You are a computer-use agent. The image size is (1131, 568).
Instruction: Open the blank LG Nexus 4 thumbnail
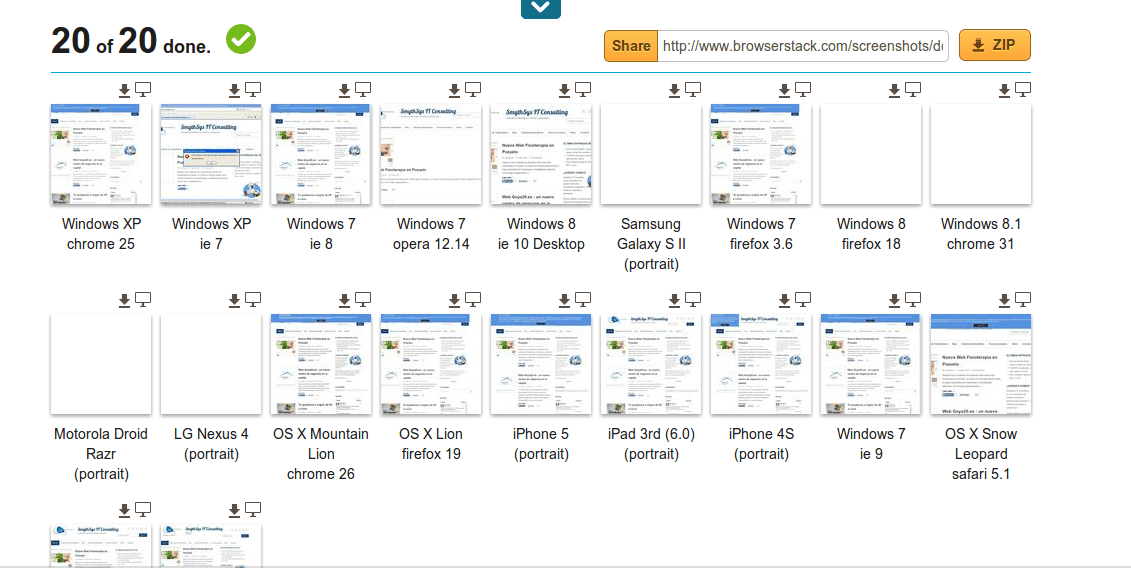coord(211,364)
